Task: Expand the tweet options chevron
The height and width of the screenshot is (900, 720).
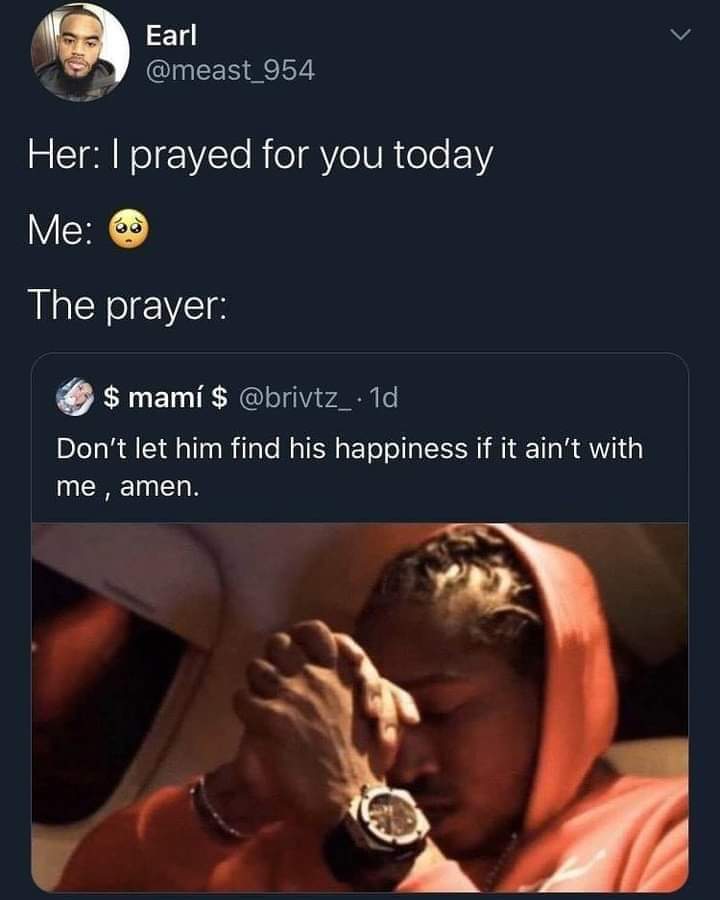Action: tap(680, 35)
